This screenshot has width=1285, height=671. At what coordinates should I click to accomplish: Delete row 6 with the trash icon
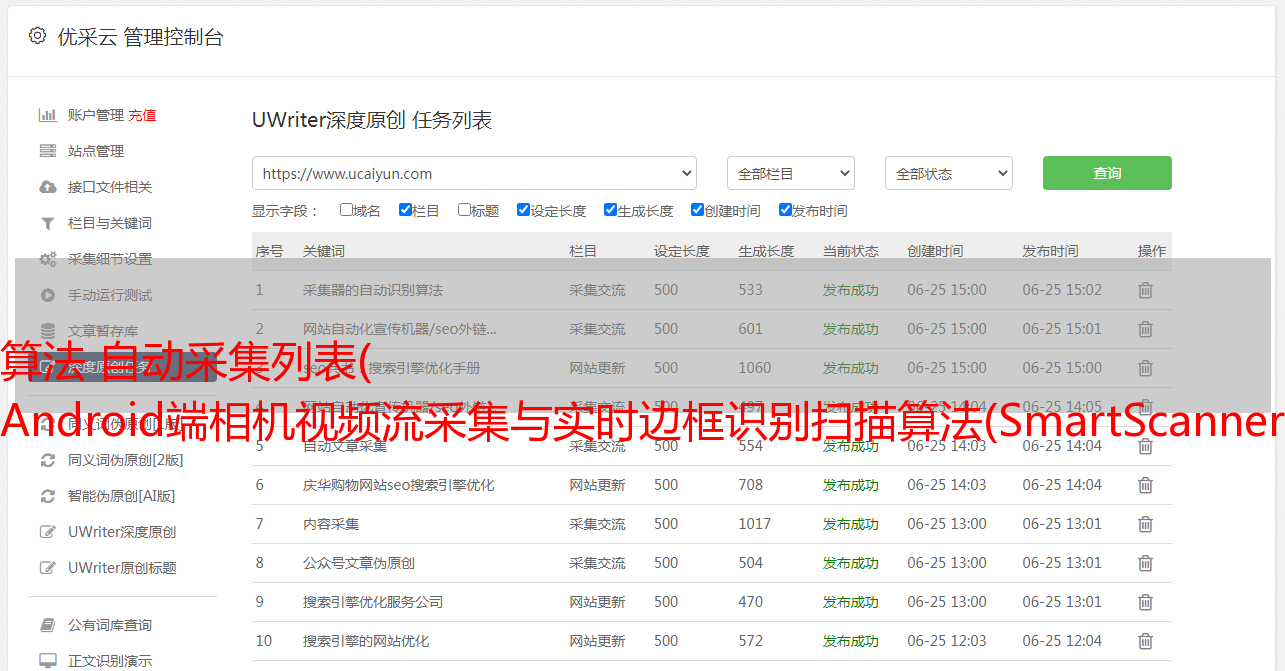1145,485
